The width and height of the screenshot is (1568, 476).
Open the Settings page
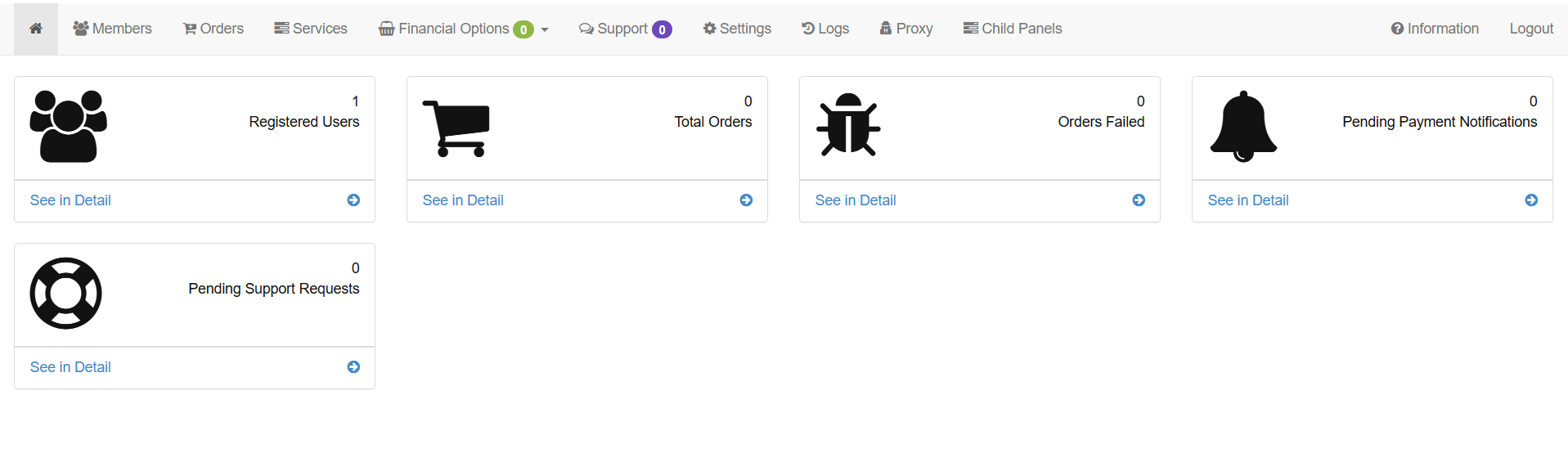[737, 29]
